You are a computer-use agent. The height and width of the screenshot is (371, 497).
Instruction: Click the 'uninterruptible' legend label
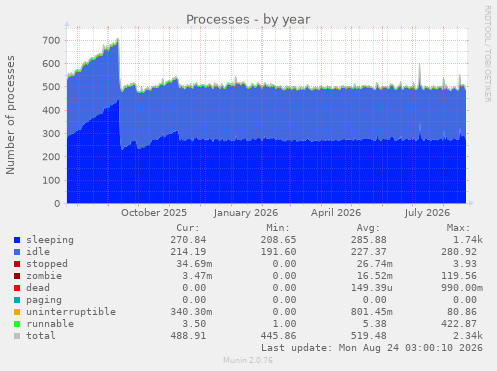71,312
